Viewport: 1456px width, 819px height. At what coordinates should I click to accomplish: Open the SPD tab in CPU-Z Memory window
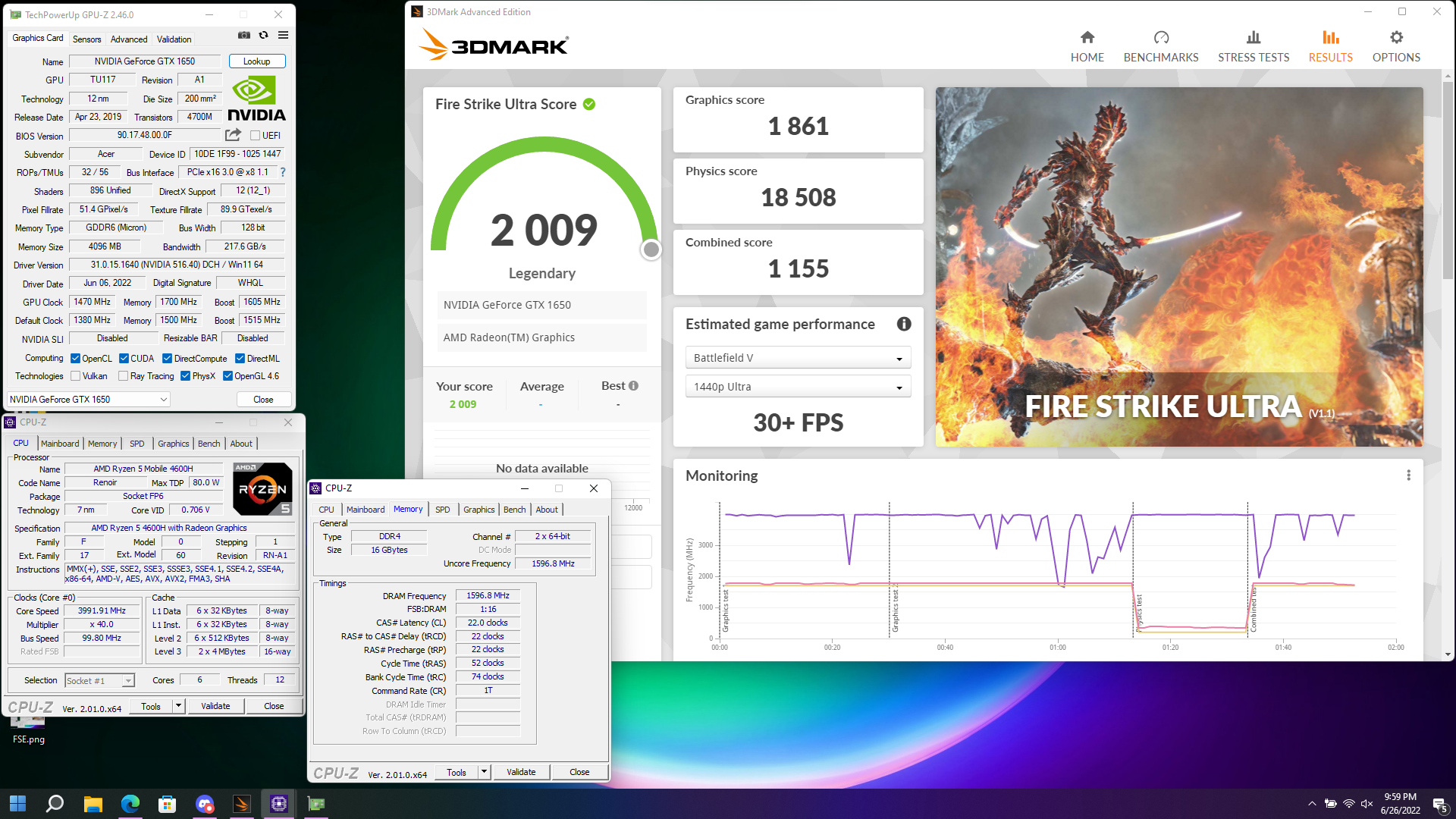tap(443, 510)
